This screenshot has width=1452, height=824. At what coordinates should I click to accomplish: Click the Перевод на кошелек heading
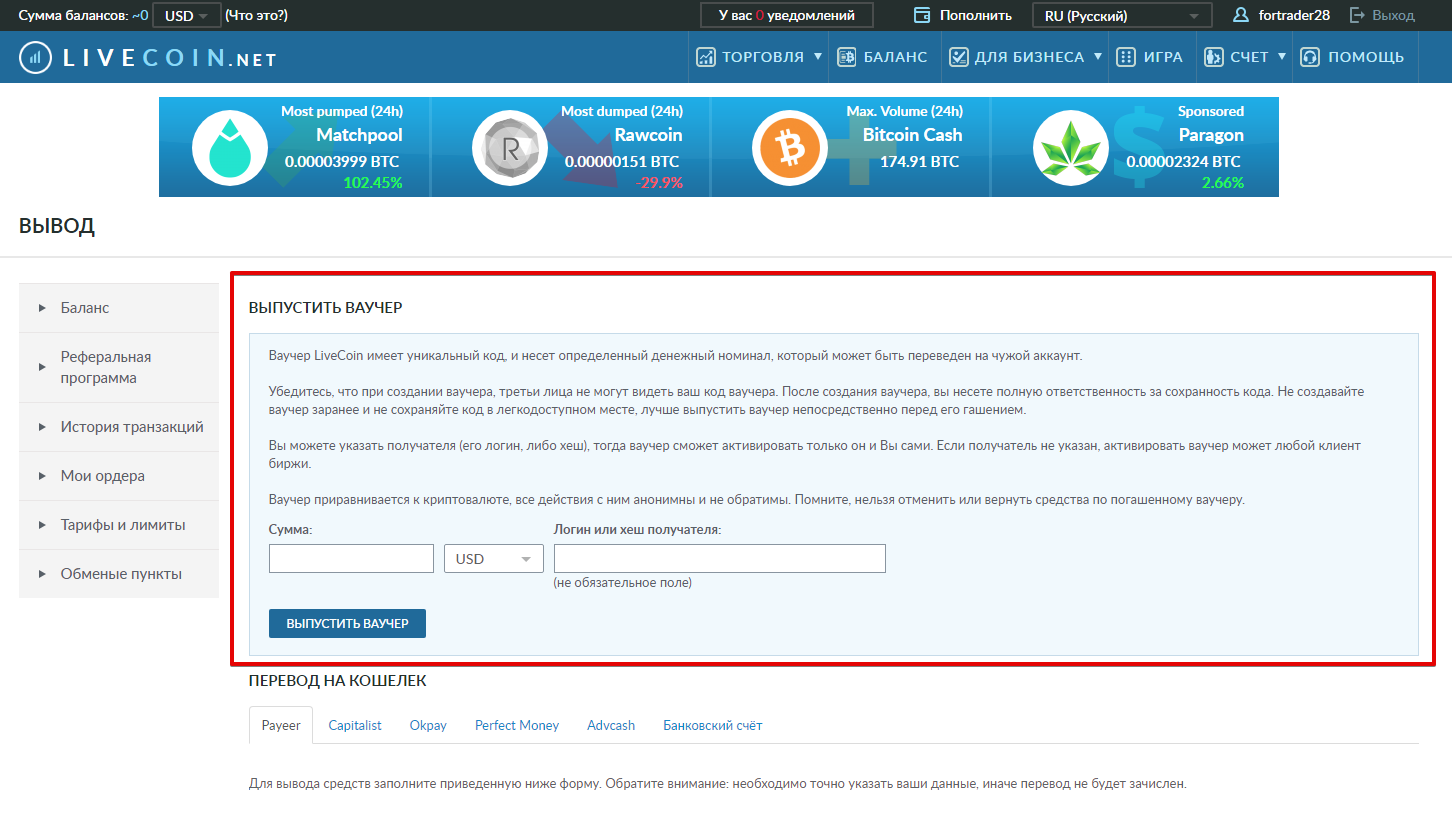pyautogui.click(x=337, y=681)
